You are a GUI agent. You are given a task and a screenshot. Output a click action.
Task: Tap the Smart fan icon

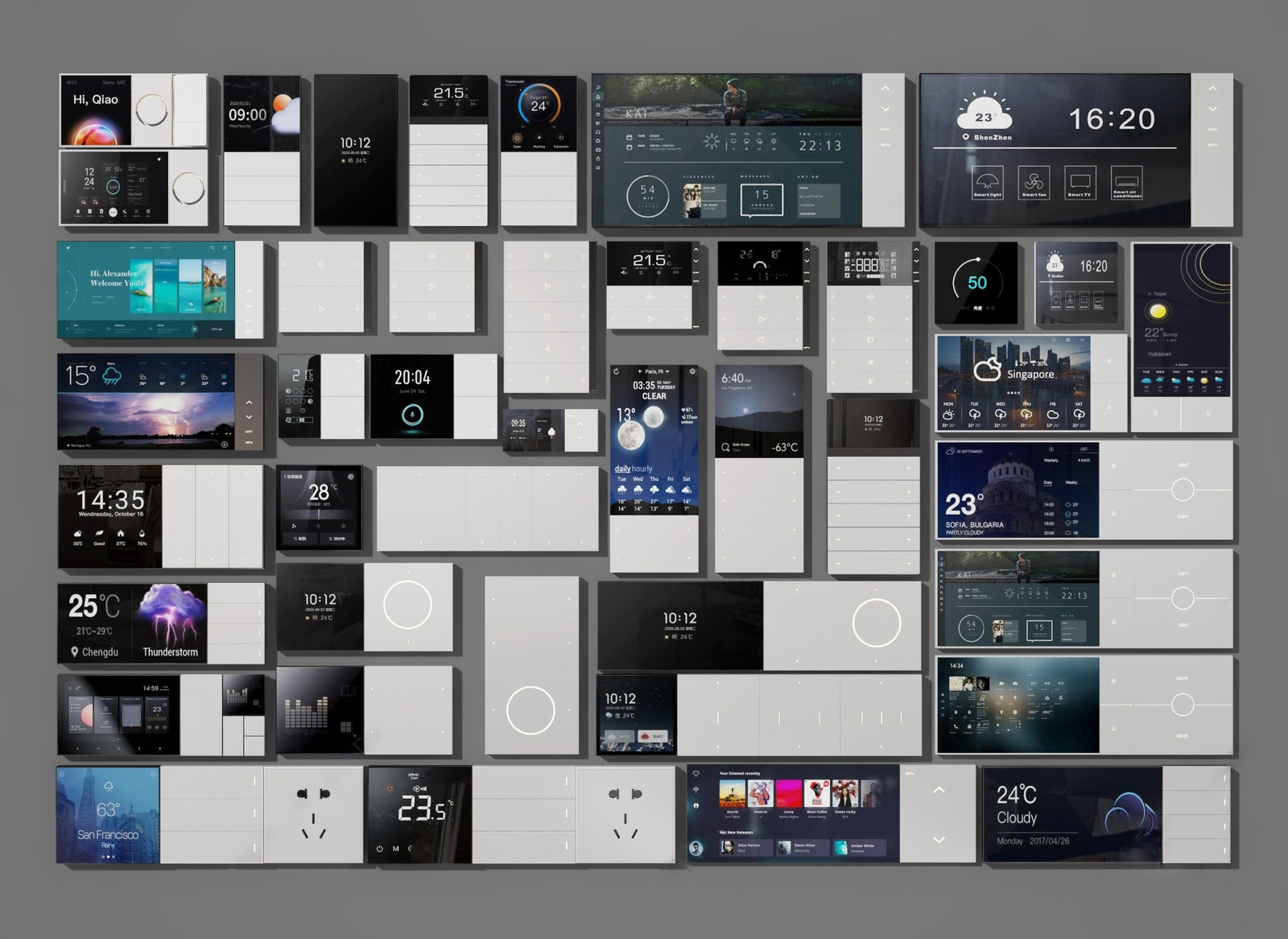[1034, 181]
